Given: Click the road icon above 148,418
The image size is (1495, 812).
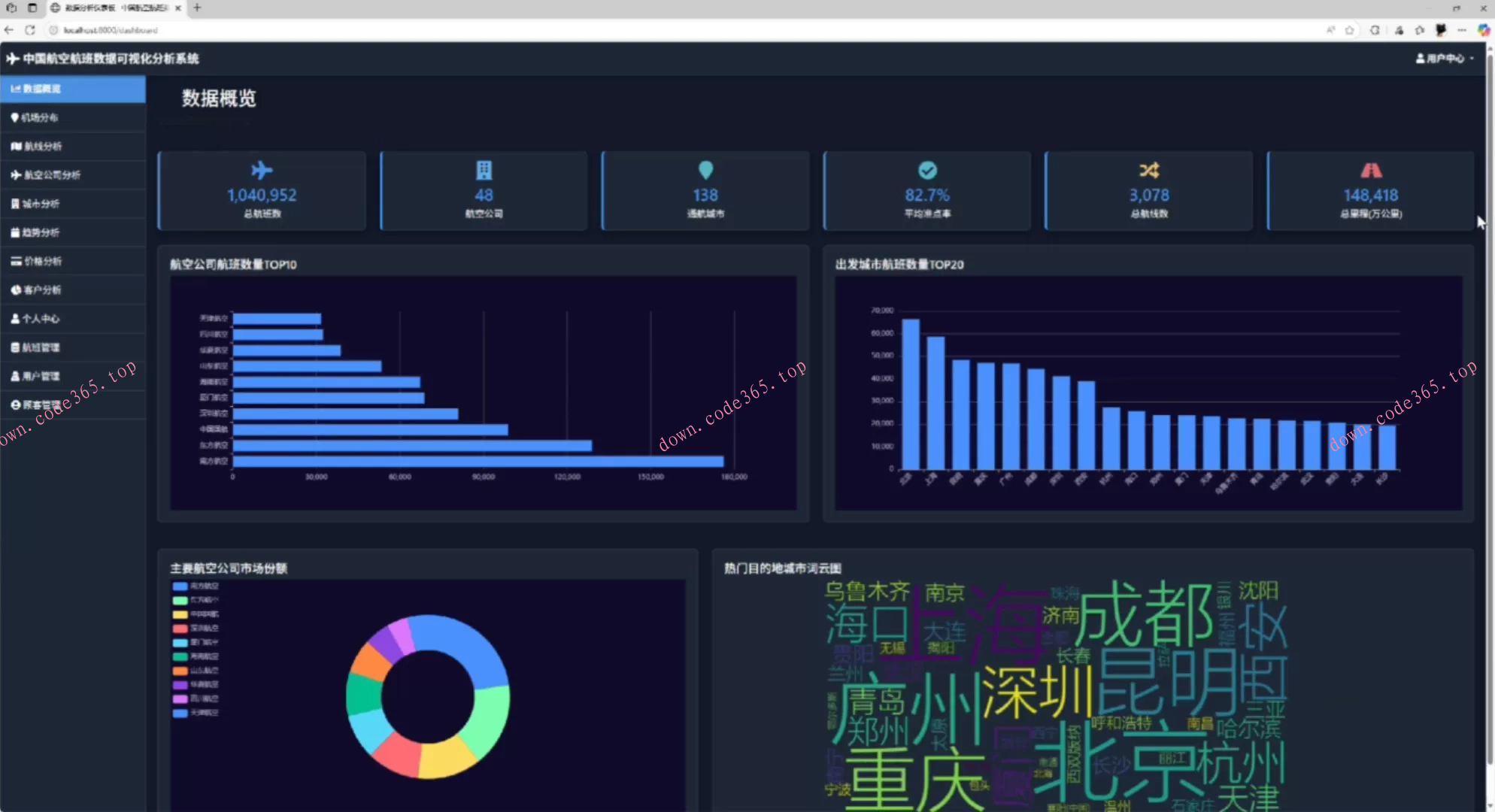Looking at the screenshot, I should coord(1370,171).
